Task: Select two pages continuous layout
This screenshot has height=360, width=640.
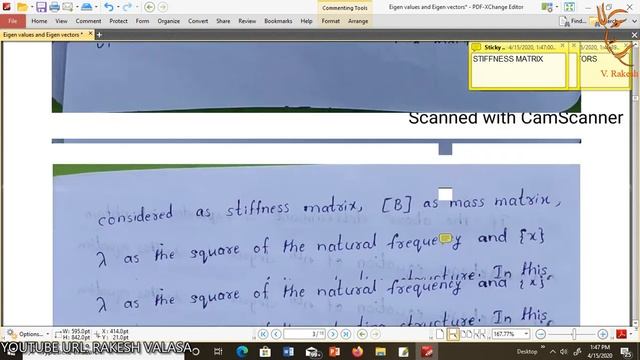Action: [480, 334]
